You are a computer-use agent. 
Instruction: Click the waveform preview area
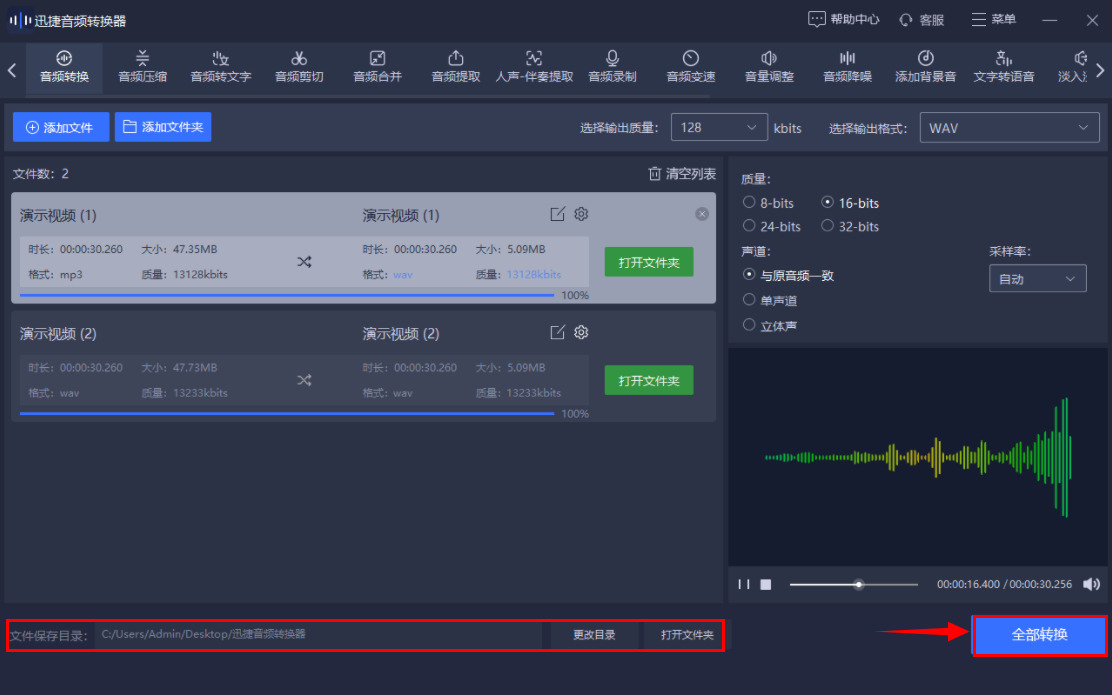coord(918,457)
